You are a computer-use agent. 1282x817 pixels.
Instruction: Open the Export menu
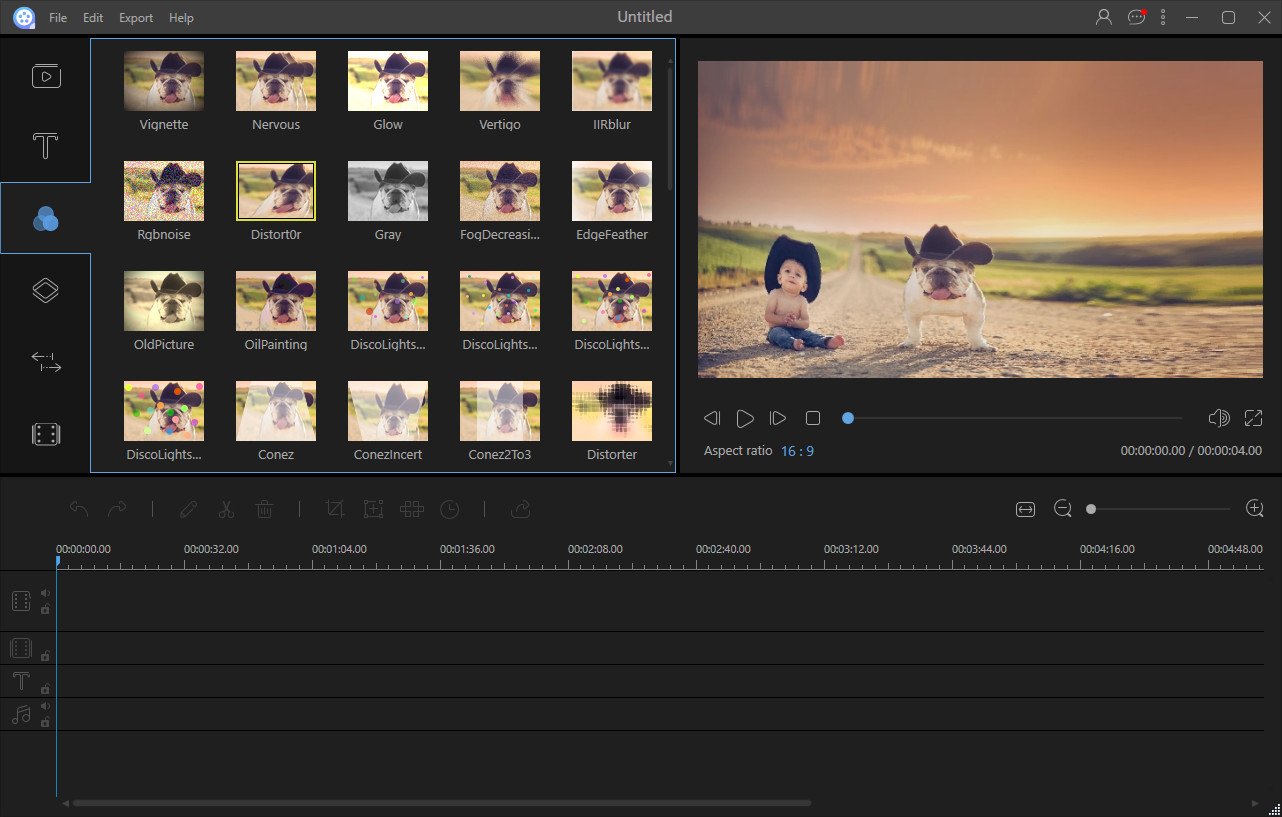136,18
